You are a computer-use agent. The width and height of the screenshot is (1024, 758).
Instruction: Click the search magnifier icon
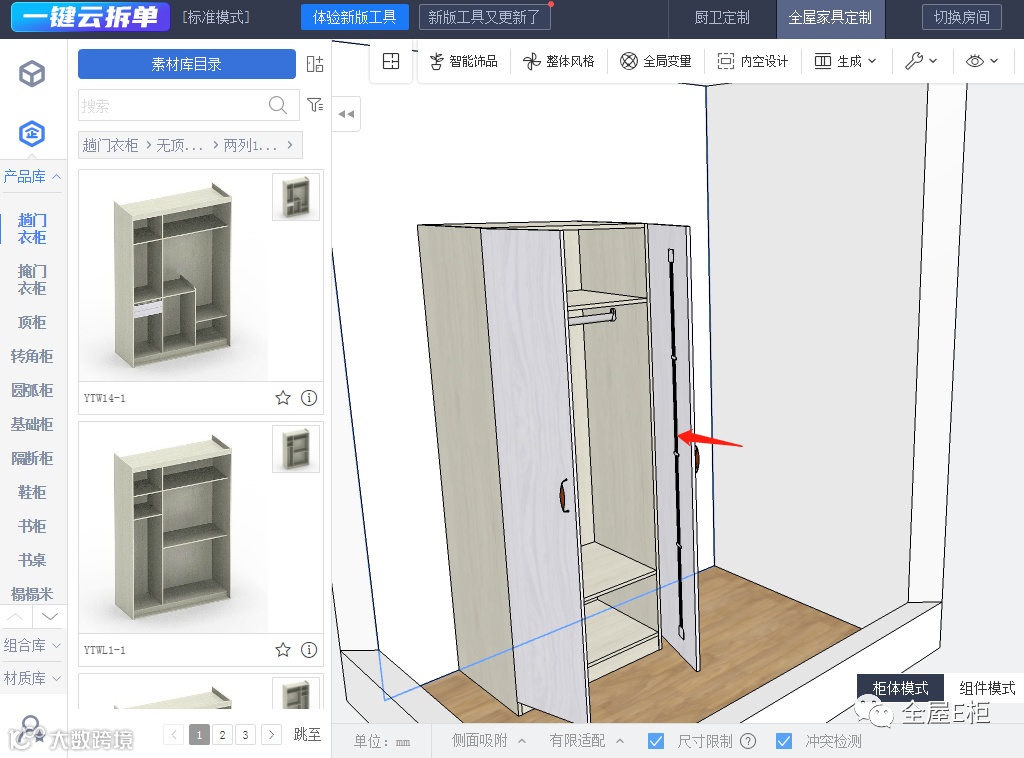pyautogui.click(x=278, y=105)
